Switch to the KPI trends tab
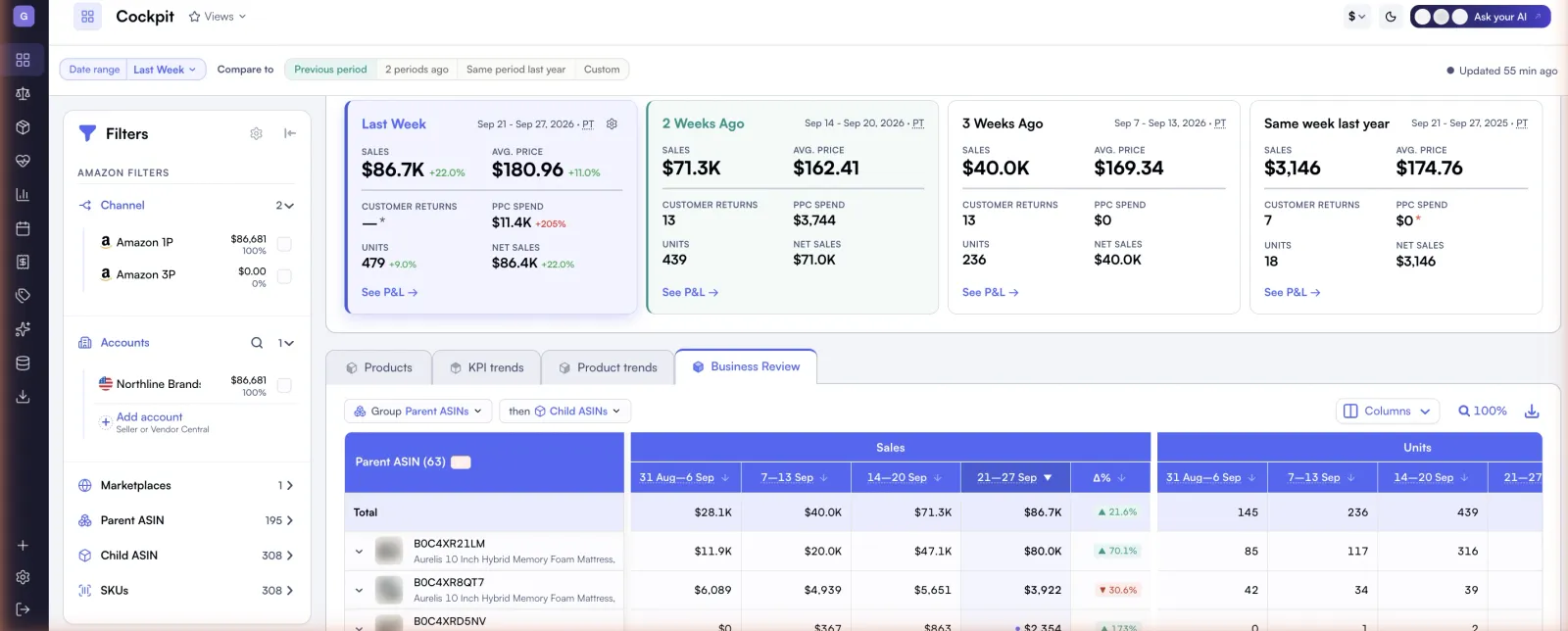 click(x=486, y=367)
